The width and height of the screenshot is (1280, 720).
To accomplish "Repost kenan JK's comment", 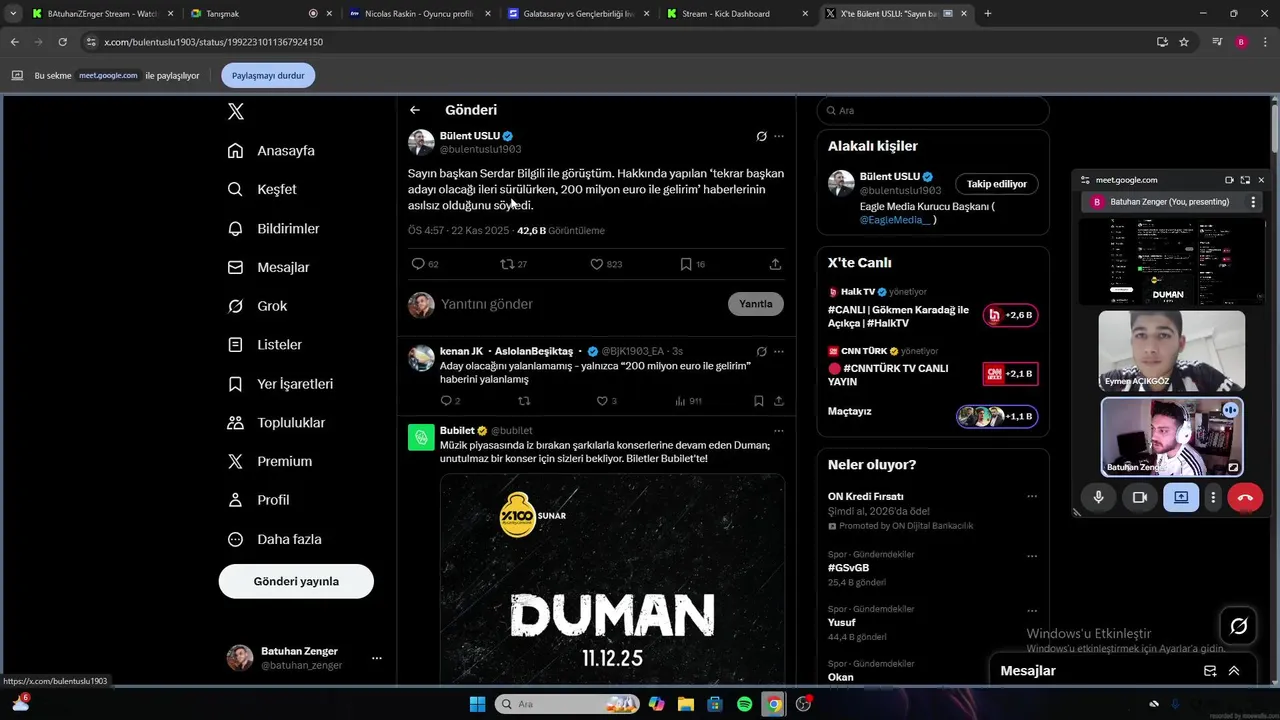I will point(524,401).
